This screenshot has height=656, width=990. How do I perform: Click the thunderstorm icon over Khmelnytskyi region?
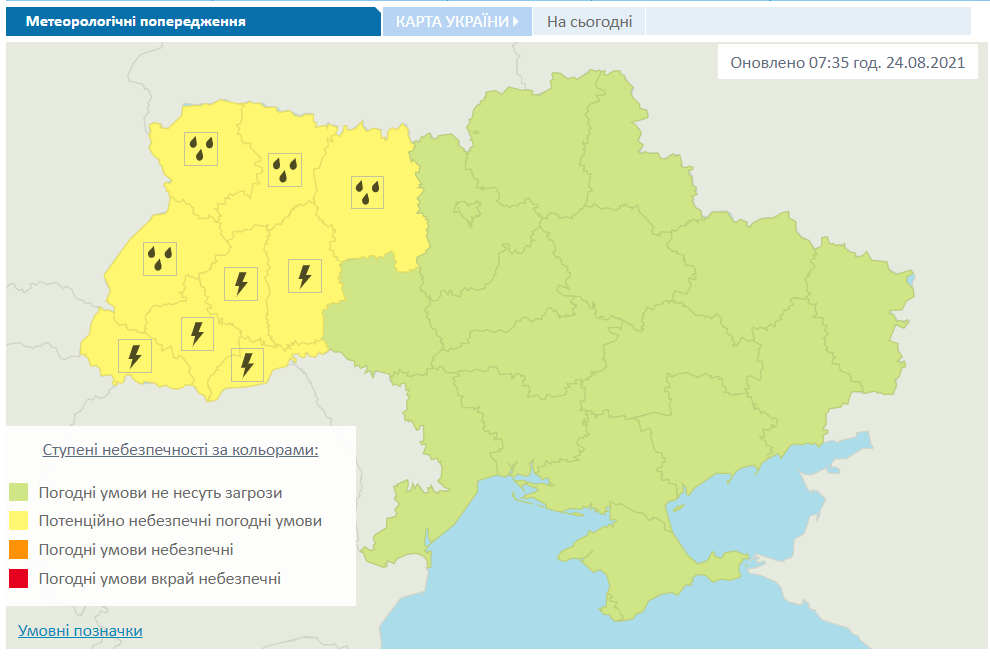[305, 274]
